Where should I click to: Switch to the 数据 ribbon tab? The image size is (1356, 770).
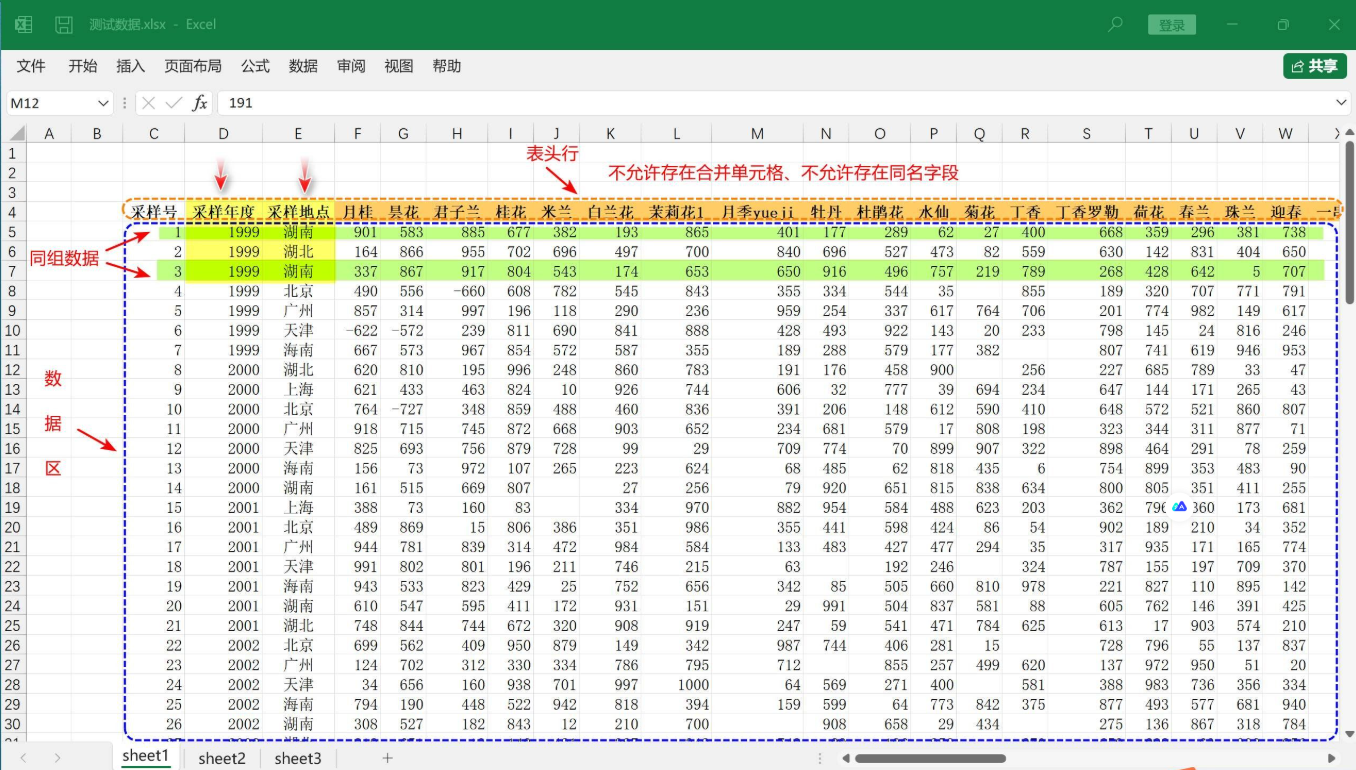(x=304, y=66)
